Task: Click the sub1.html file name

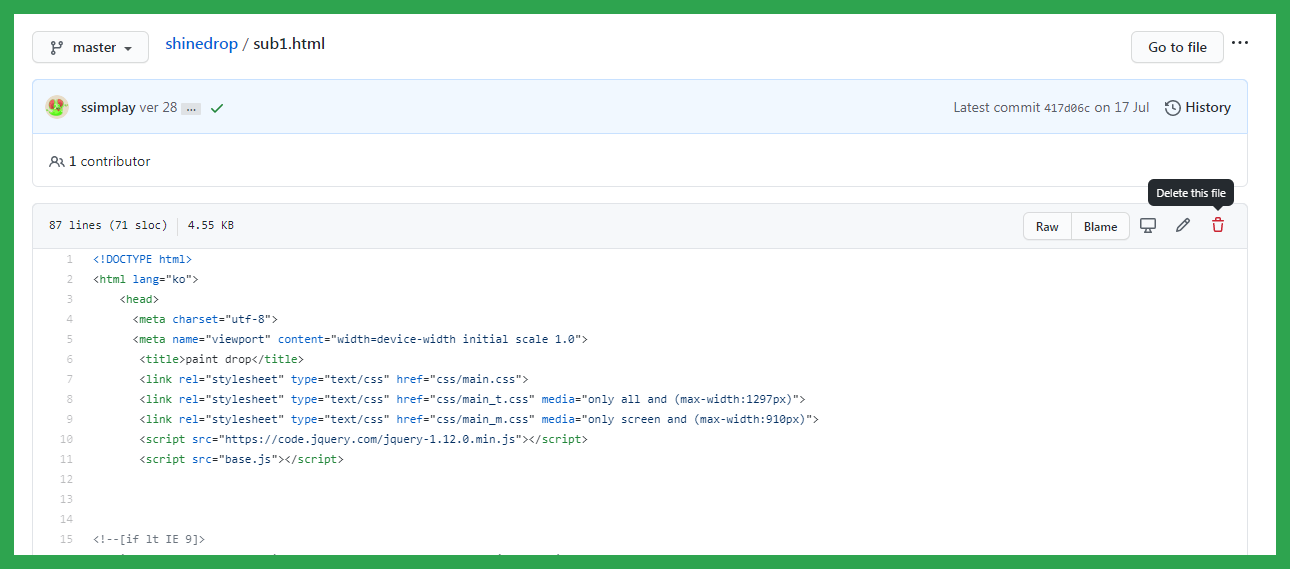Action: point(289,44)
